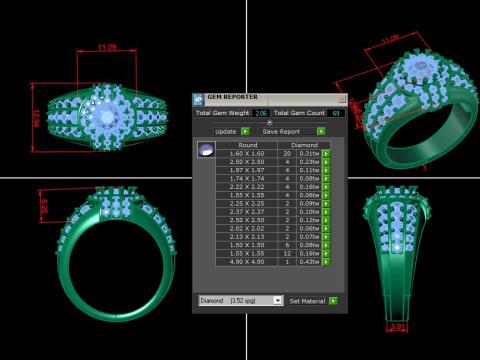Select the 1.50 X 1.50 size cell
The image size is (480, 360).
click(x=247, y=245)
